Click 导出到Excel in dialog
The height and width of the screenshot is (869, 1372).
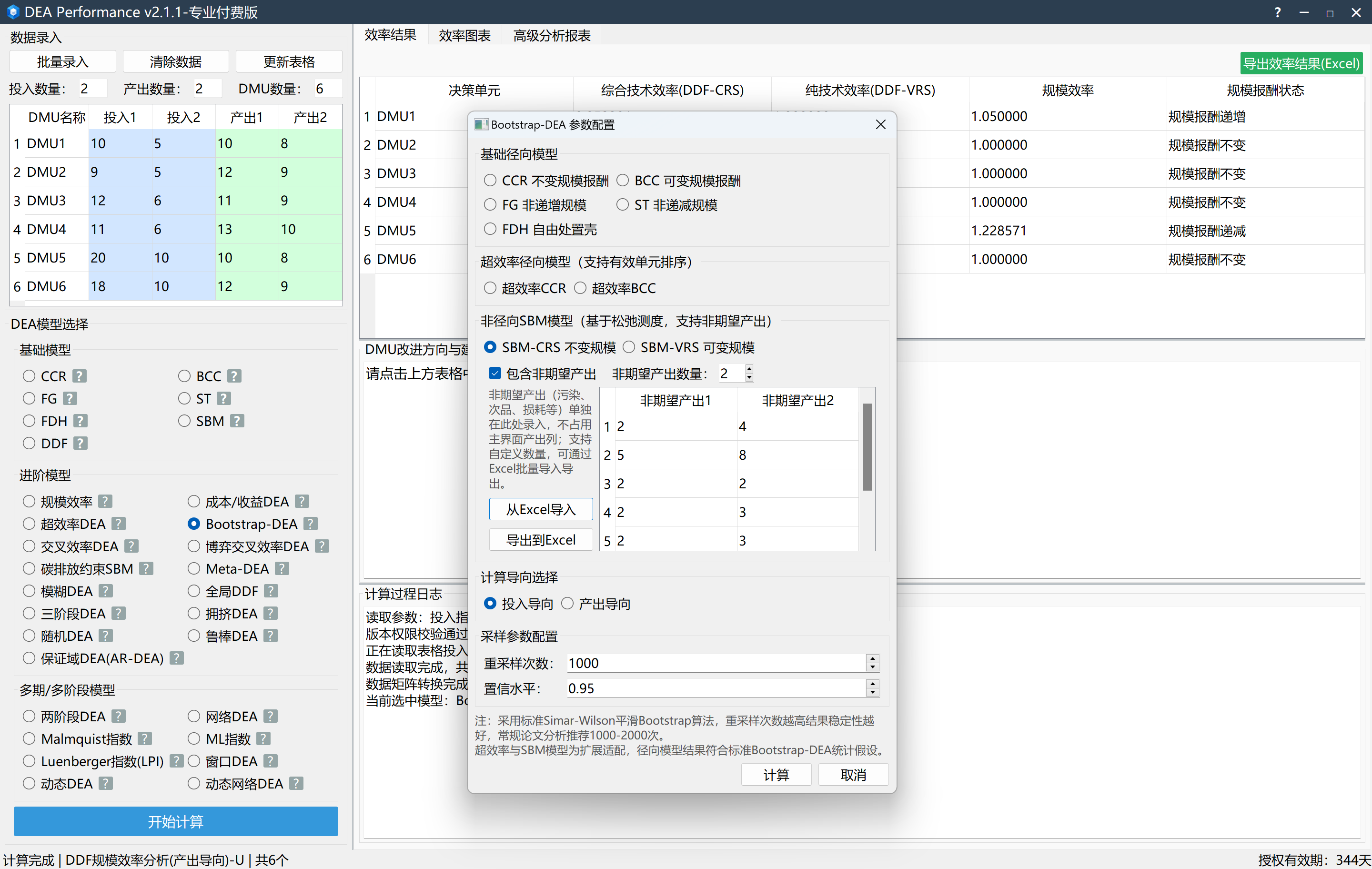click(x=541, y=539)
